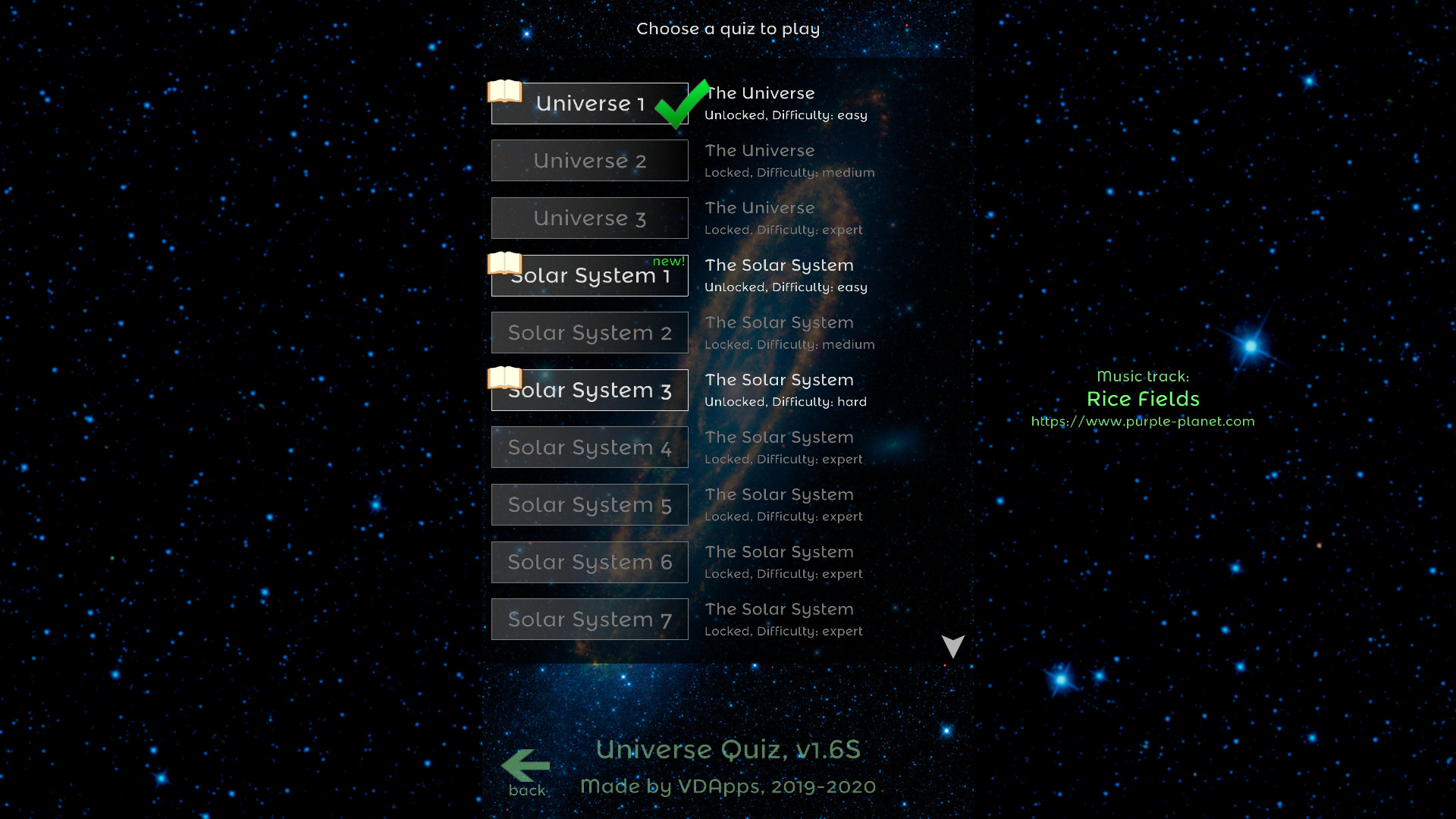Select the Solar System 6 entry
The width and height of the screenshot is (1456, 819).
[x=589, y=562]
